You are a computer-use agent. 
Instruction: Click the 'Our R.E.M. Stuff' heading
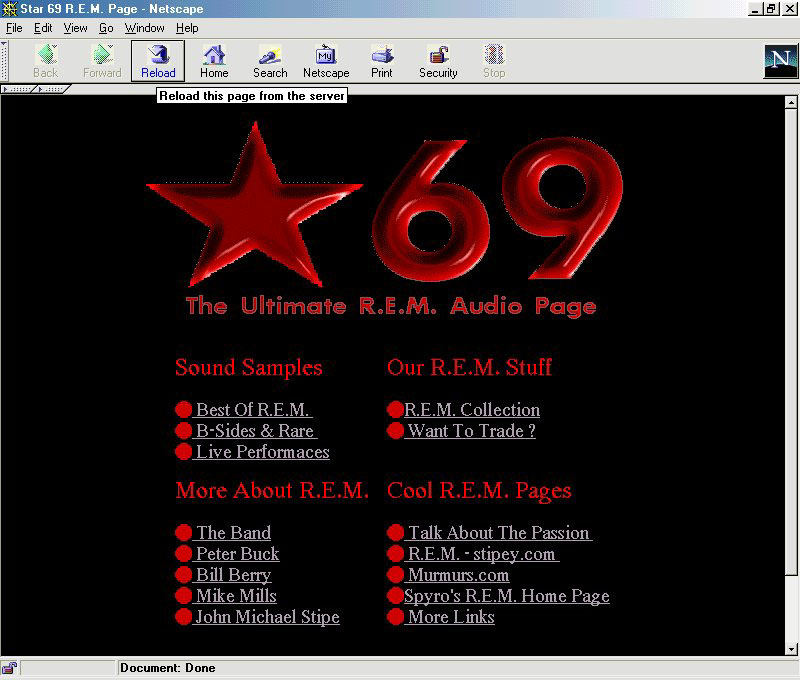469,367
